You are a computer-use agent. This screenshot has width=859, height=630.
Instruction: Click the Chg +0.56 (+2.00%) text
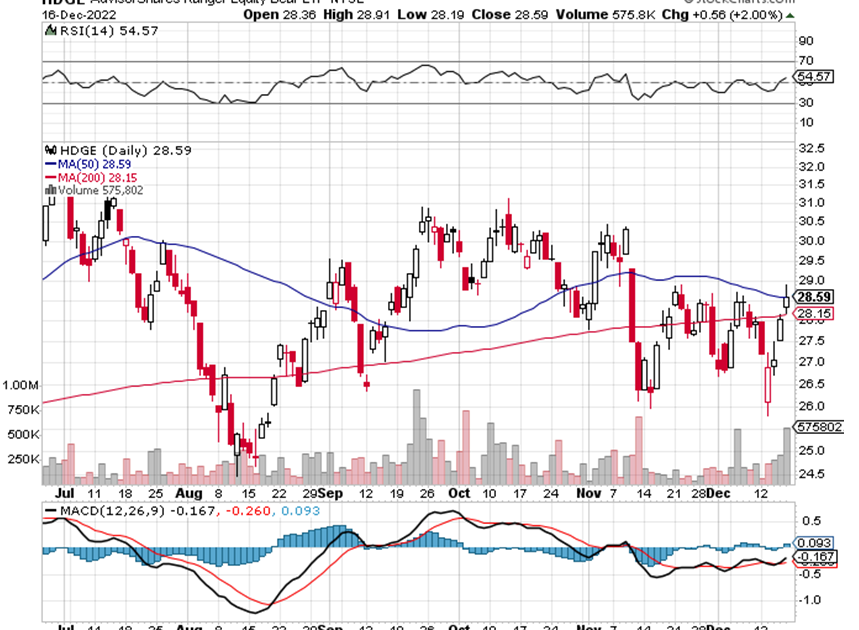click(x=722, y=15)
